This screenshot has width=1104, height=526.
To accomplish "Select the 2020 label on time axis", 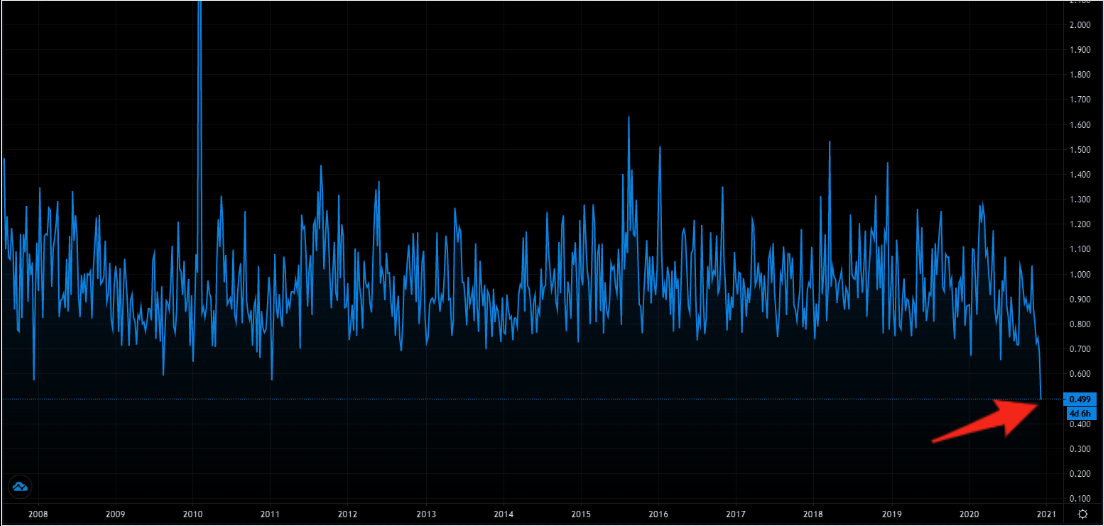I will (x=970, y=515).
